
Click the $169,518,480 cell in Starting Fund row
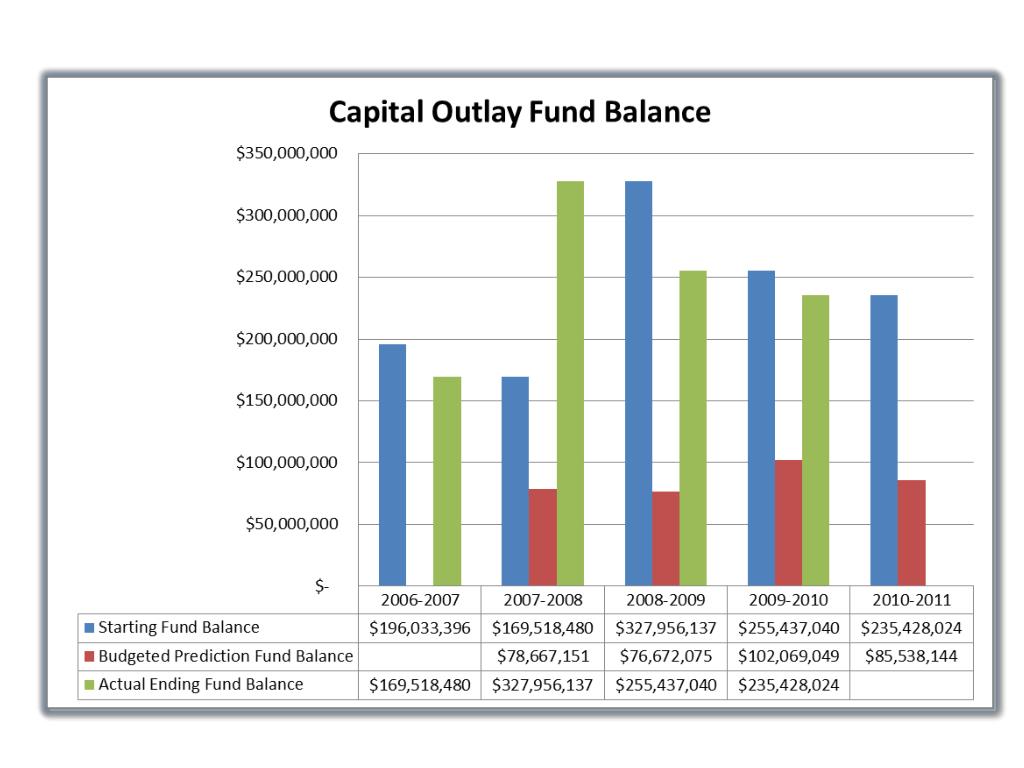coord(543,628)
